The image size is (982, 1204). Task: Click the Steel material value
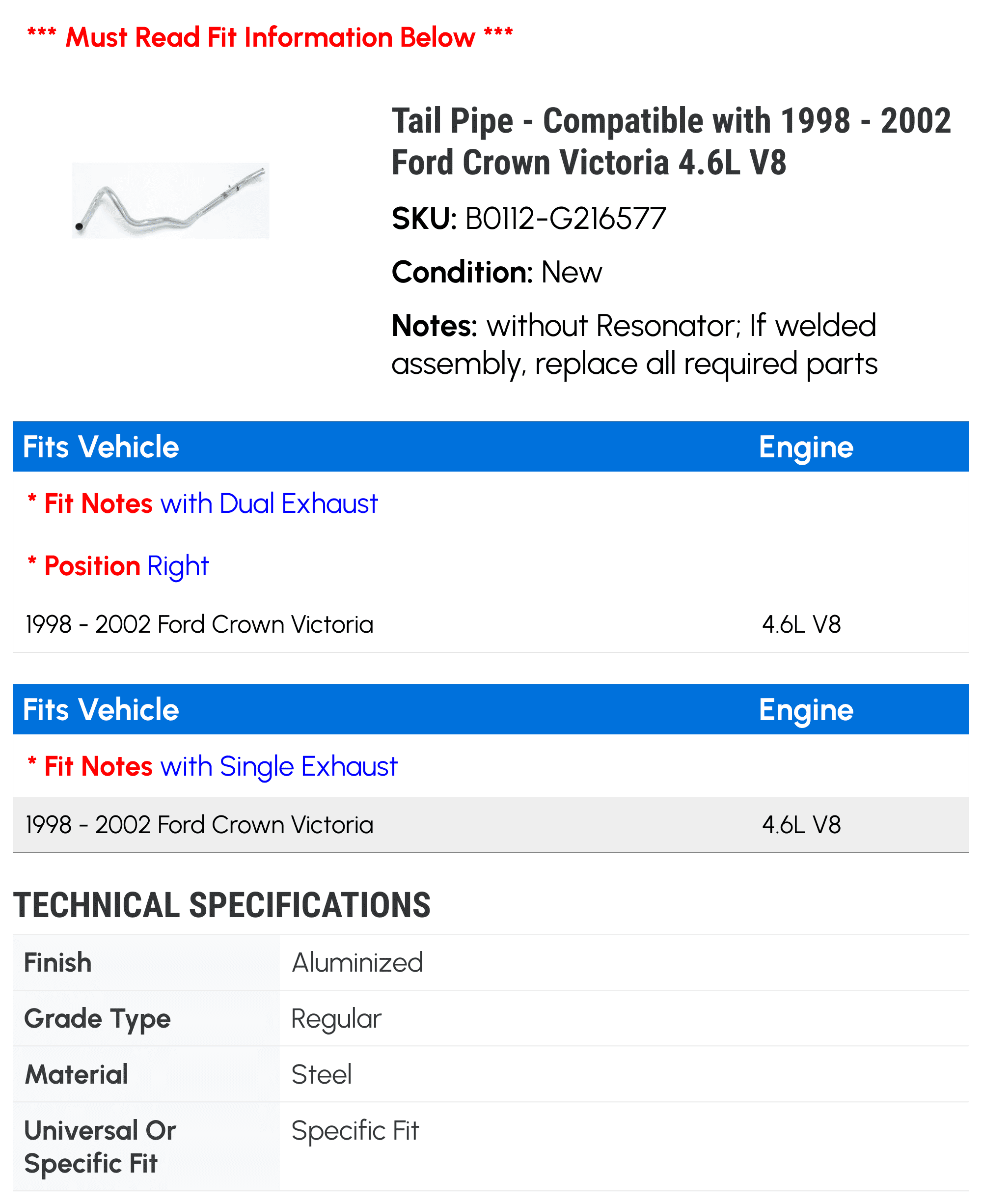pos(321,1074)
